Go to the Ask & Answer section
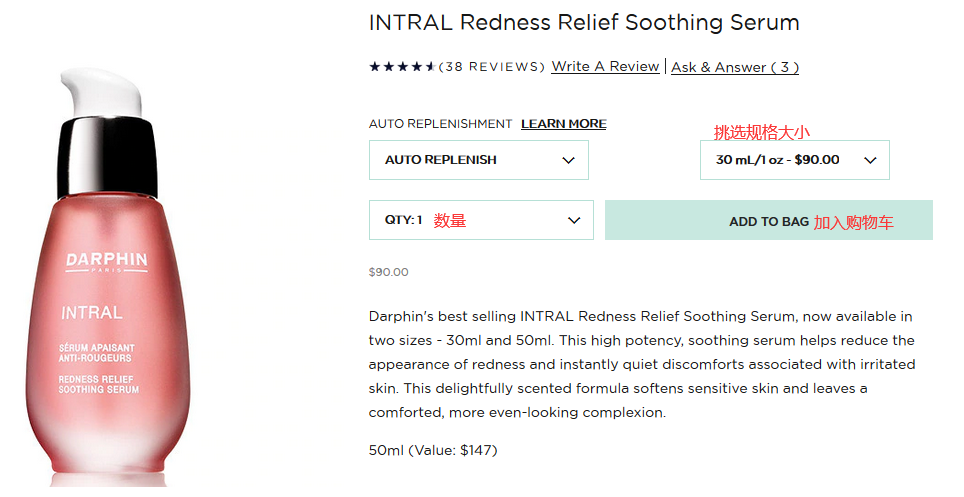This screenshot has width=964, height=497. 734,67
